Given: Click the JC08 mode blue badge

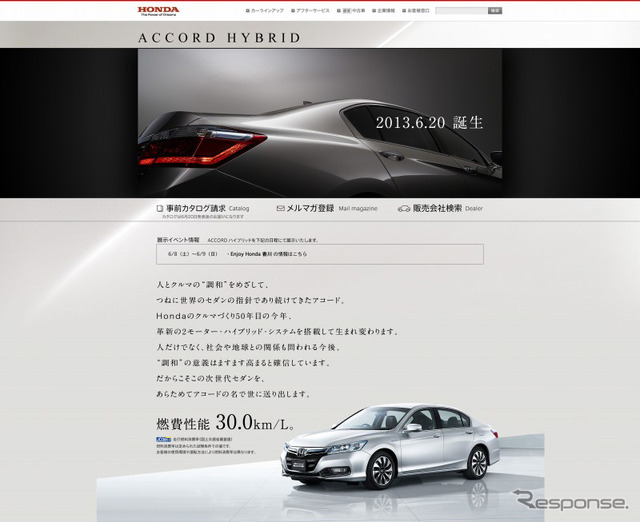Looking at the screenshot, I should tap(163, 440).
